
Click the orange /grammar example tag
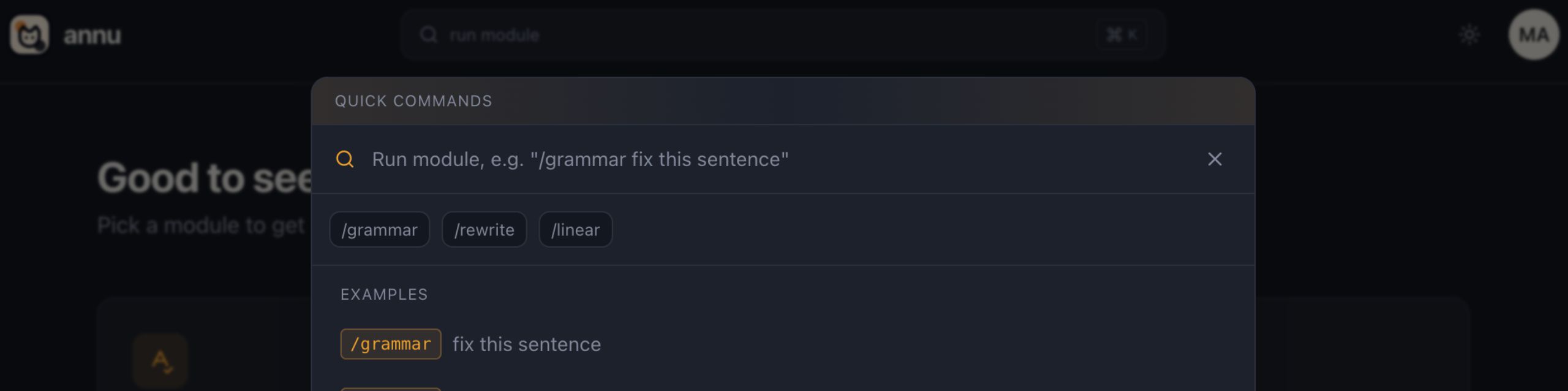click(x=391, y=344)
